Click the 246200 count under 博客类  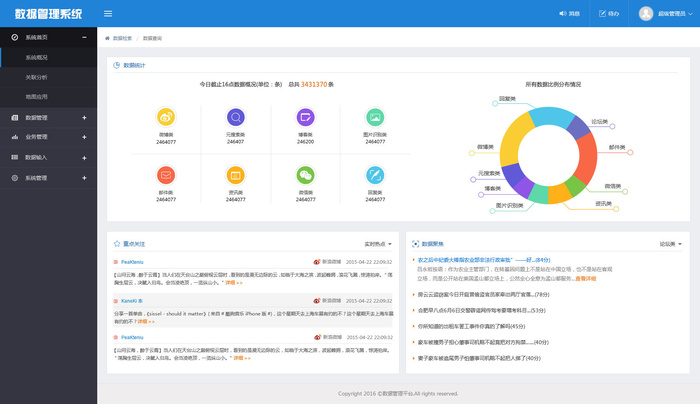coord(305,142)
